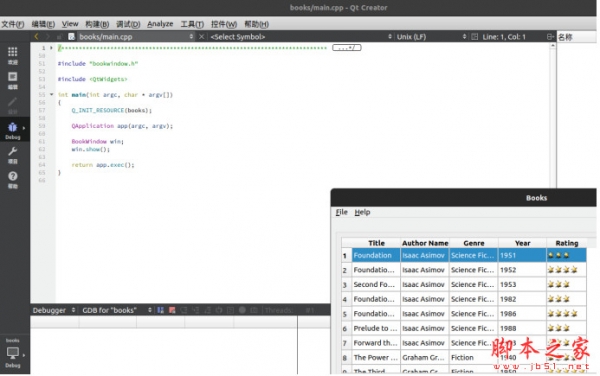Click the split editor icon
Image resolution: width=600 pixels, height=376 pixels.
click(550, 37)
